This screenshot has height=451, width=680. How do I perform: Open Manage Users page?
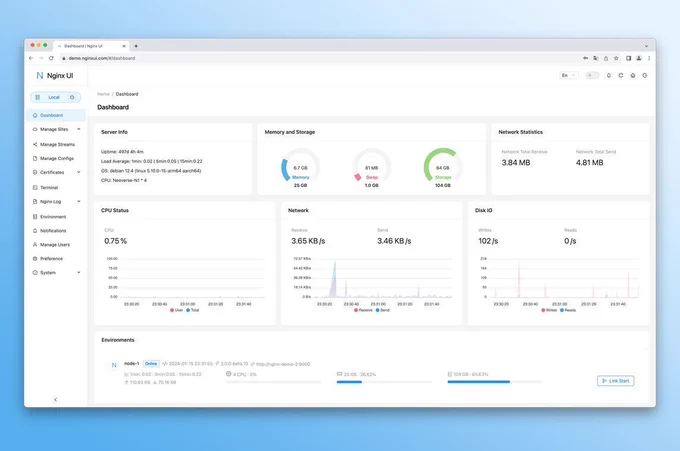point(56,245)
